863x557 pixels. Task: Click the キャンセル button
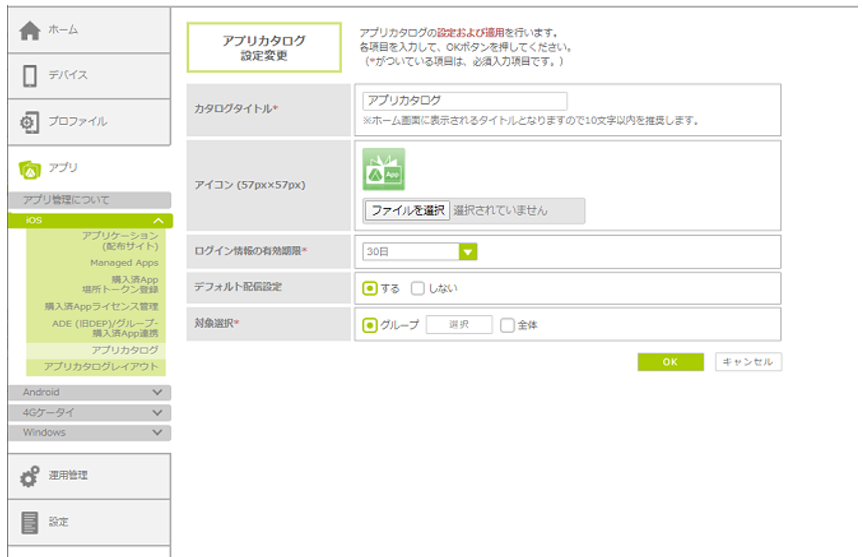(x=748, y=362)
